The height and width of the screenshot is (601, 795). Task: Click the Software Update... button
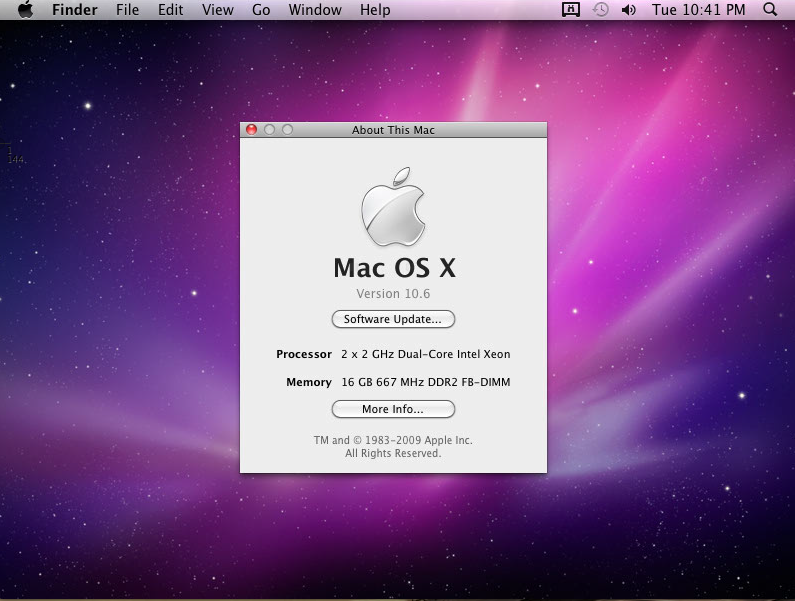click(393, 319)
